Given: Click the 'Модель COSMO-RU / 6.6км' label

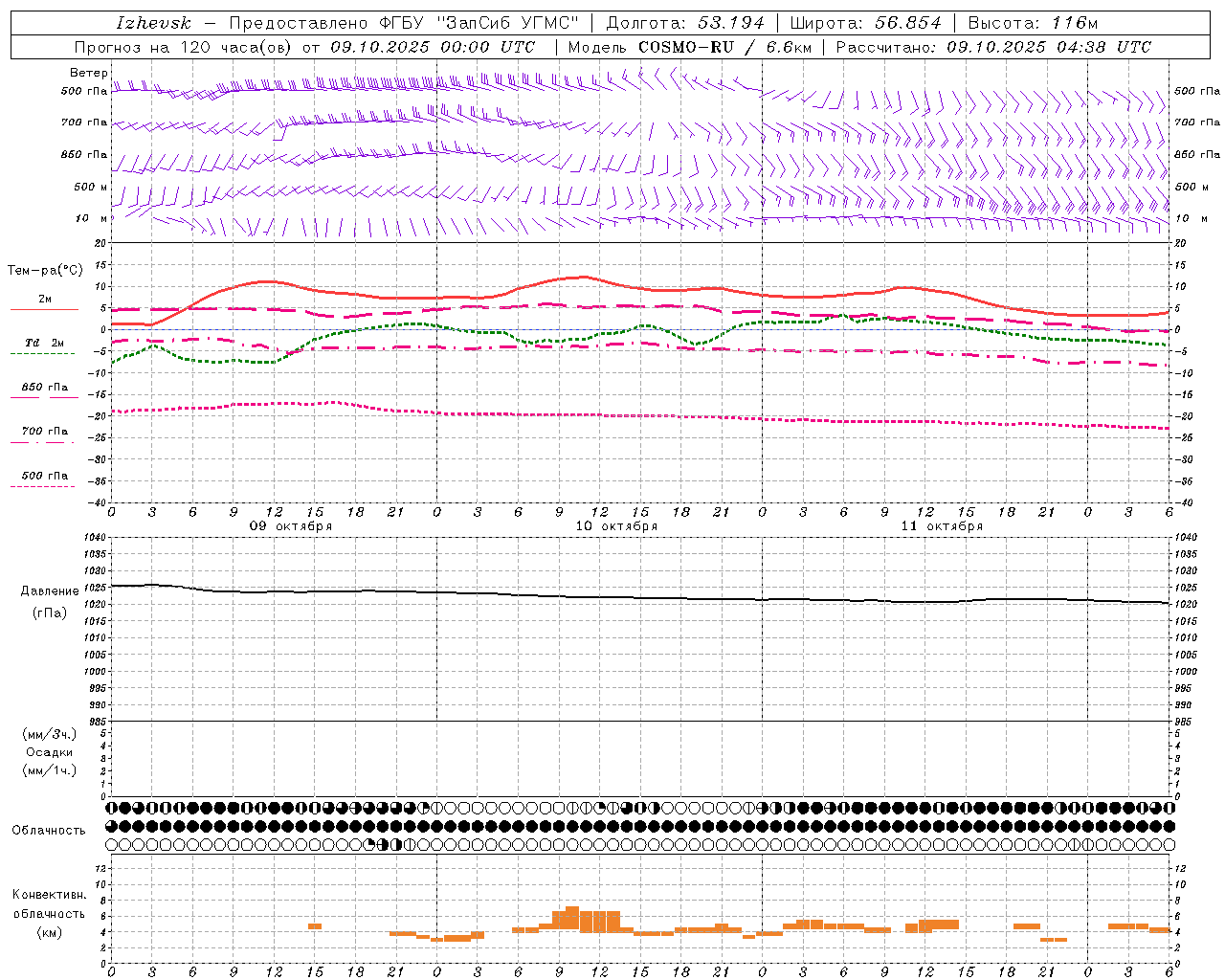Looking at the screenshot, I should pyautogui.click(x=690, y=47).
